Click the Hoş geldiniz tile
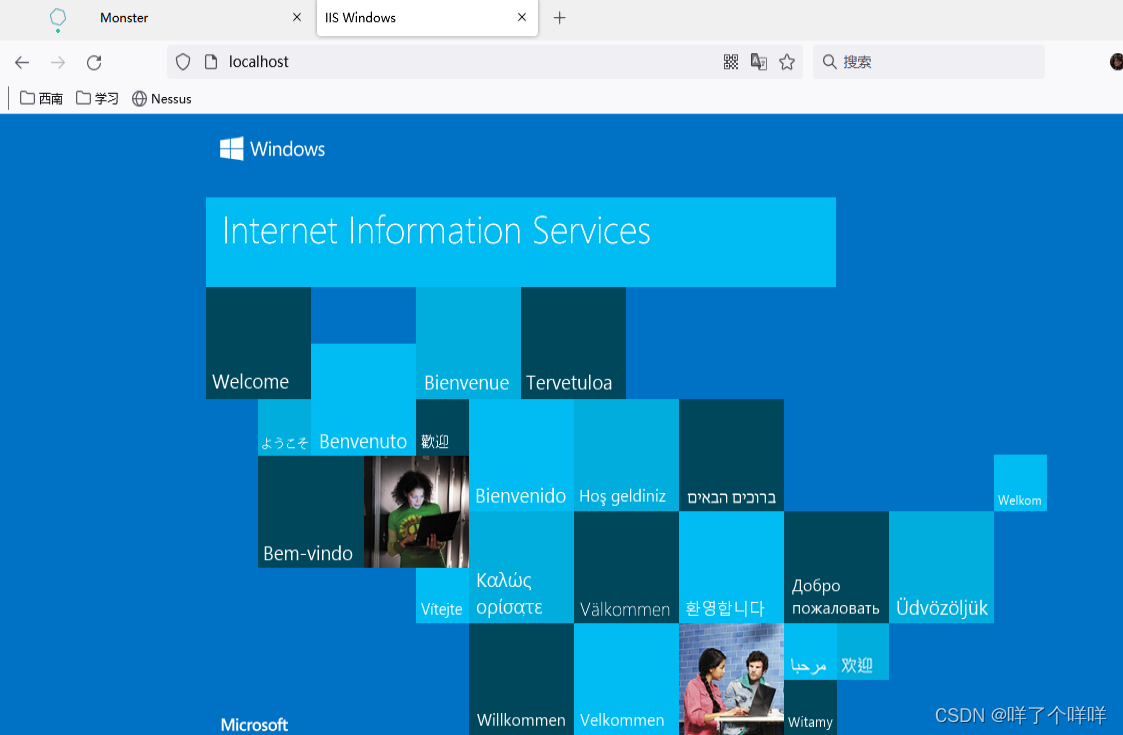This screenshot has height=735, width=1123. 626,455
